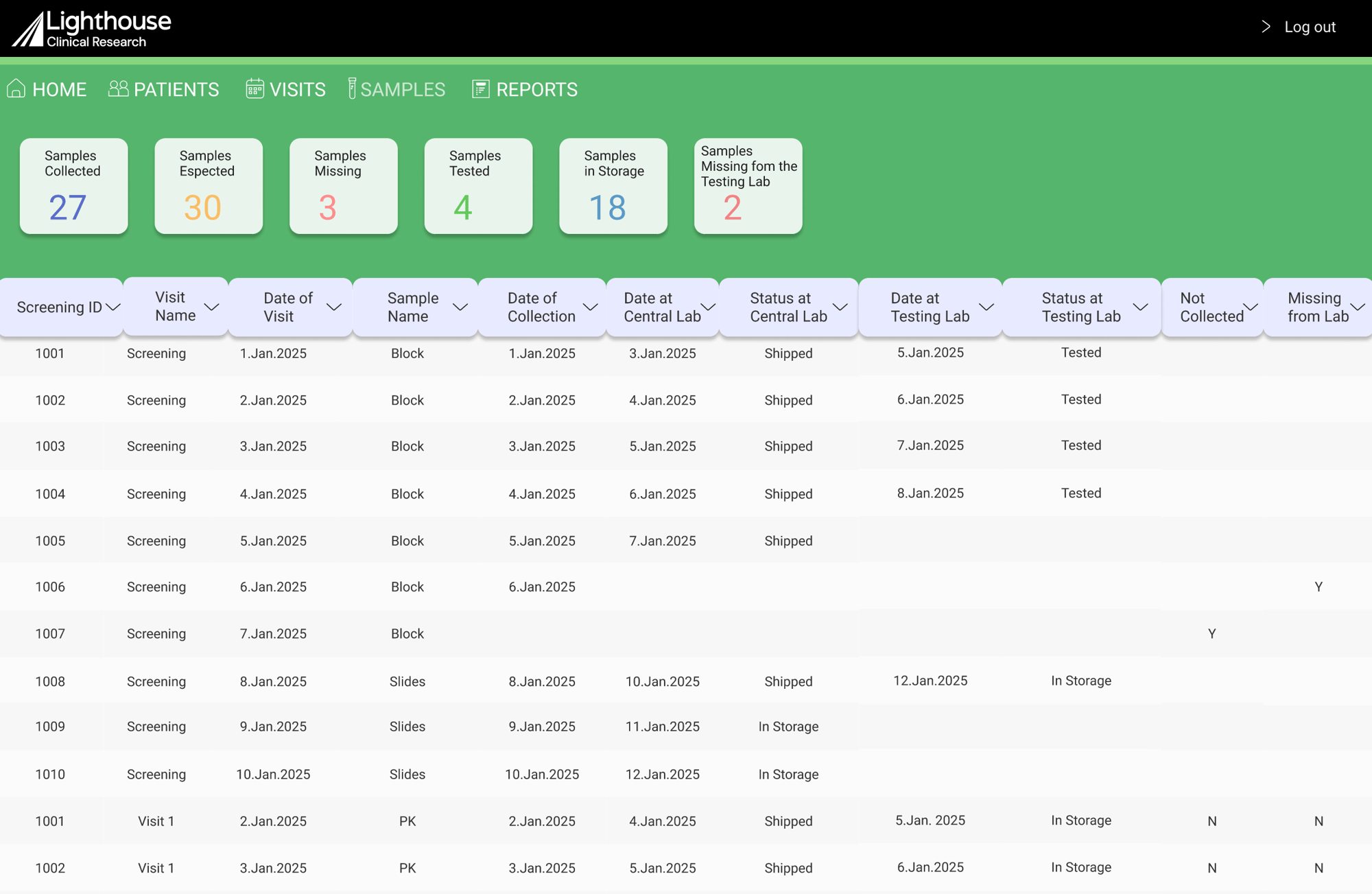Click 'Visit 1' in the 3.Jan.2025 PK row

(156, 868)
